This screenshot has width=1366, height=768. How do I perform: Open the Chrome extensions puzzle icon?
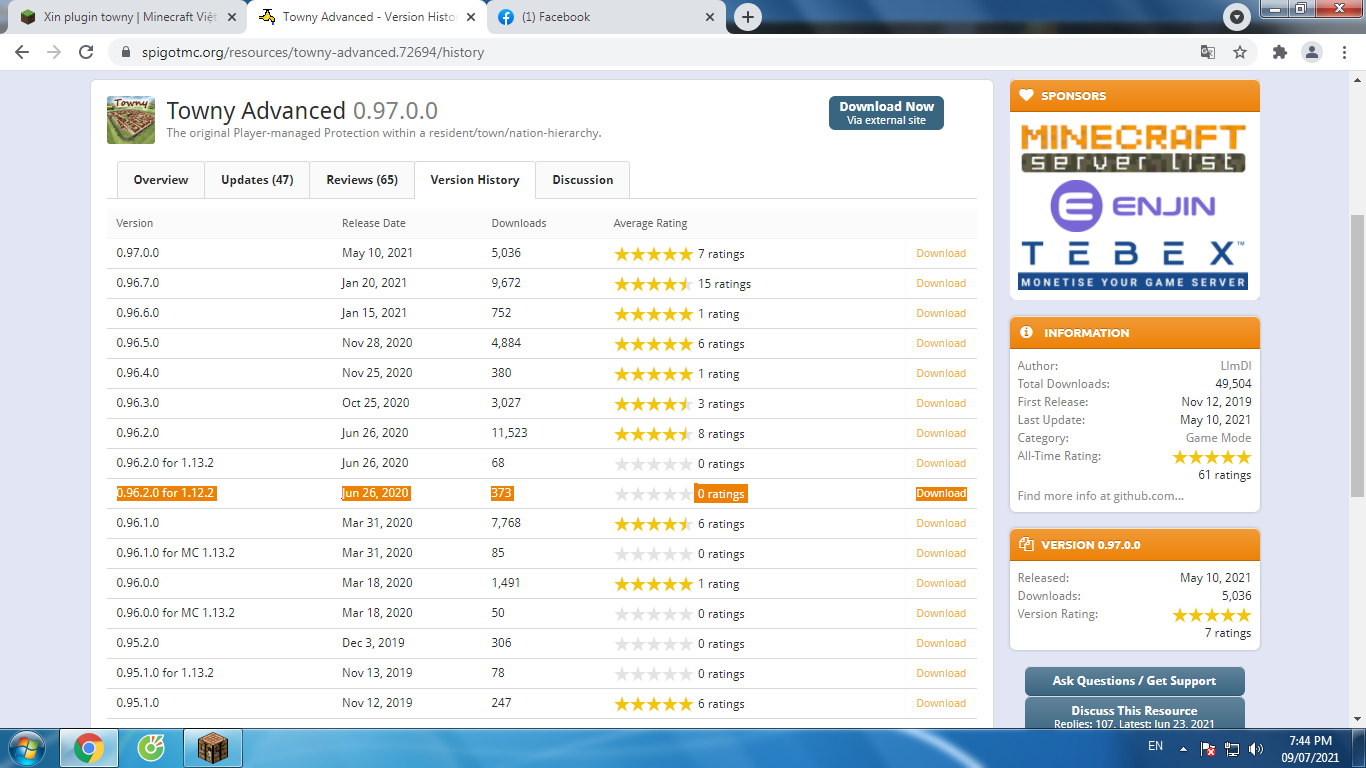pyautogui.click(x=1279, y=52)
